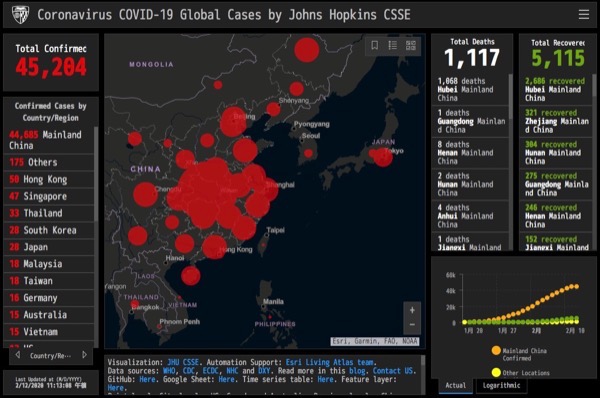This screenshot has width=600, height=398.
Task: Click the confirmed cases list scrollbar
Action: click(96, 174)
